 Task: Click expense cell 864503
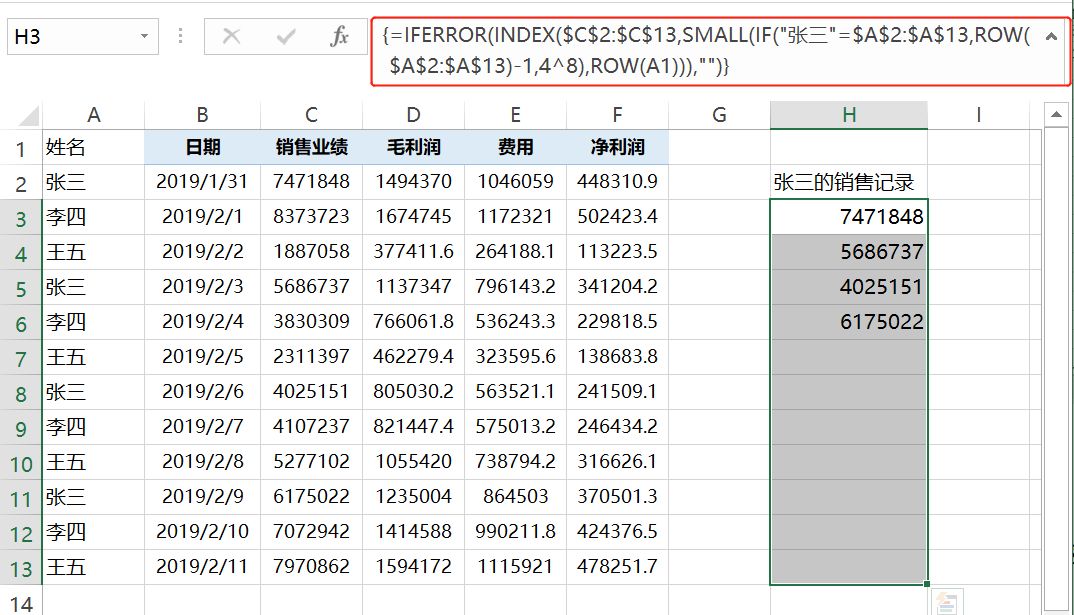pos(516,497)
